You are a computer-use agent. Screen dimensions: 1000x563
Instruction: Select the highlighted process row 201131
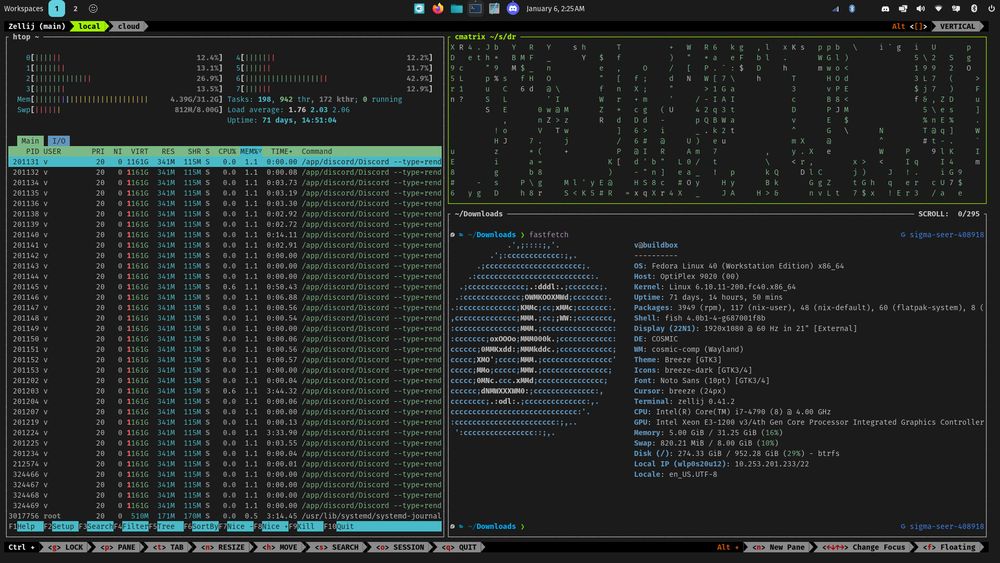pos(225,162)
